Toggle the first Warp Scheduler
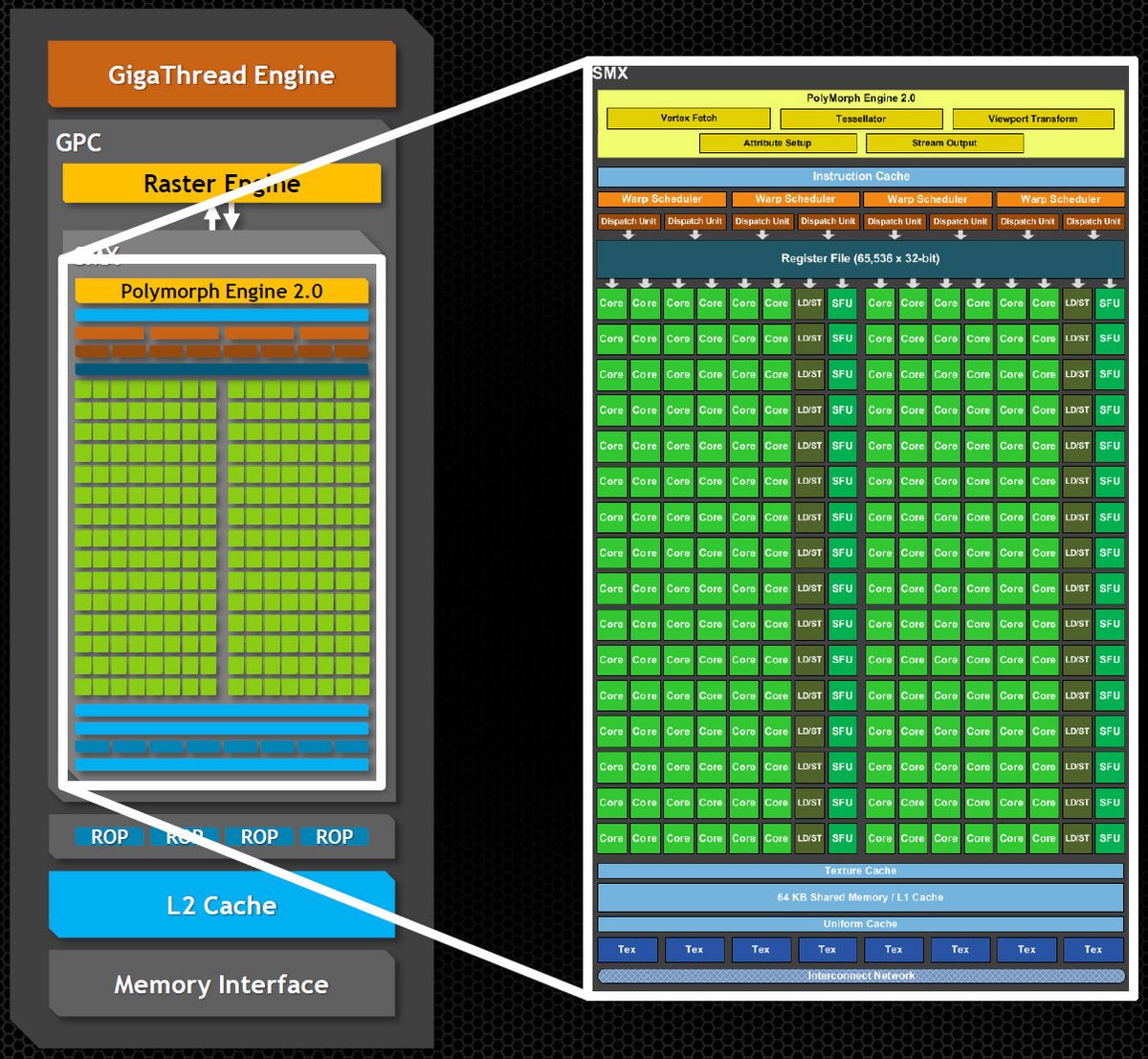Screen dimensions: 1148x1059 point(662,199)
